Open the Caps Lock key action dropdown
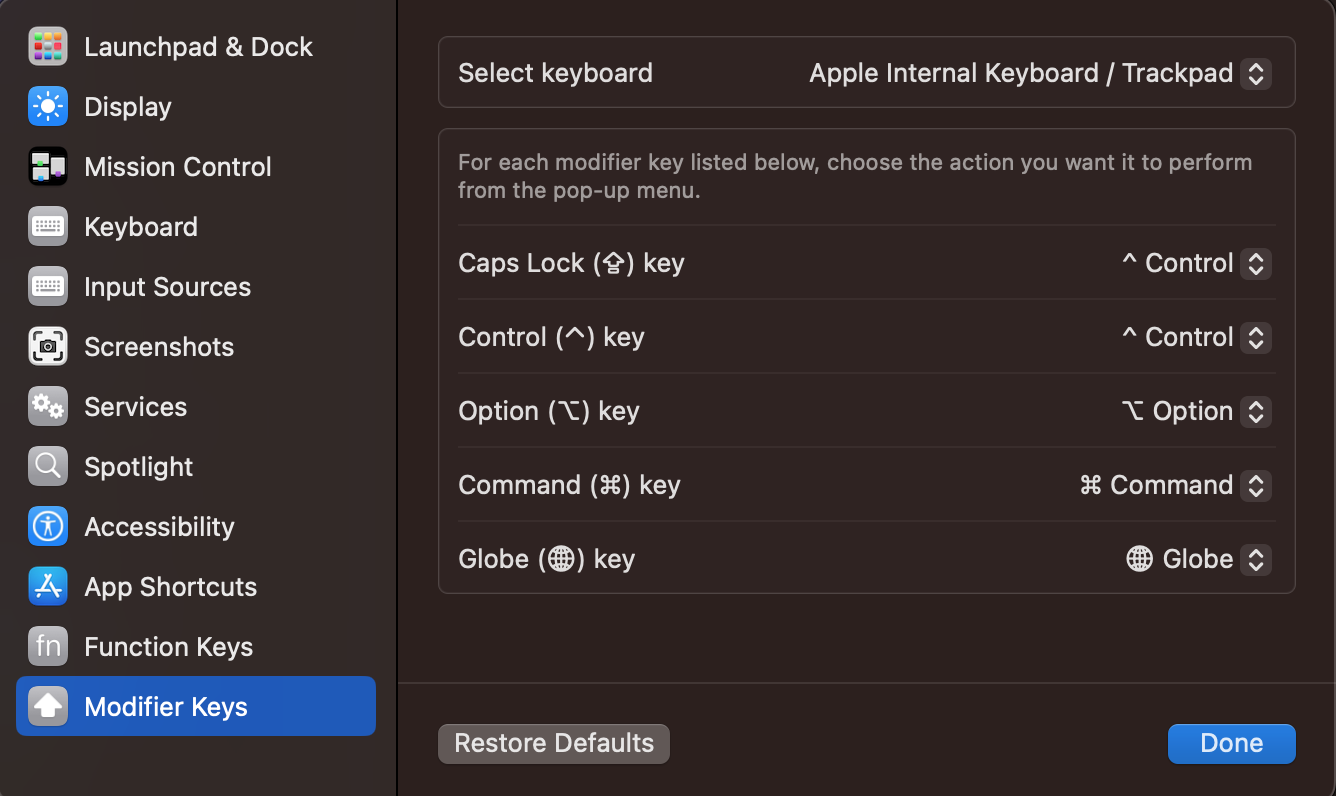Screen dimensions: 1336x796 pos(1255,263)
